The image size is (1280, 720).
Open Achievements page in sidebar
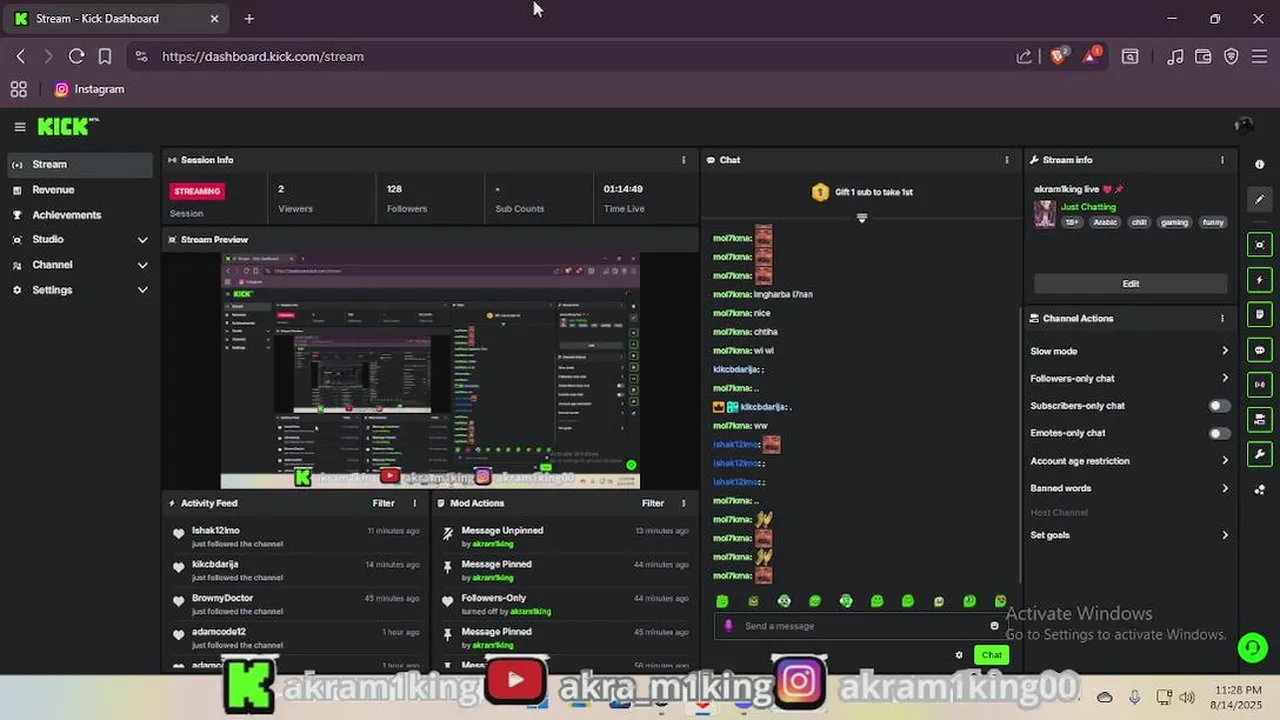point(79,215)
